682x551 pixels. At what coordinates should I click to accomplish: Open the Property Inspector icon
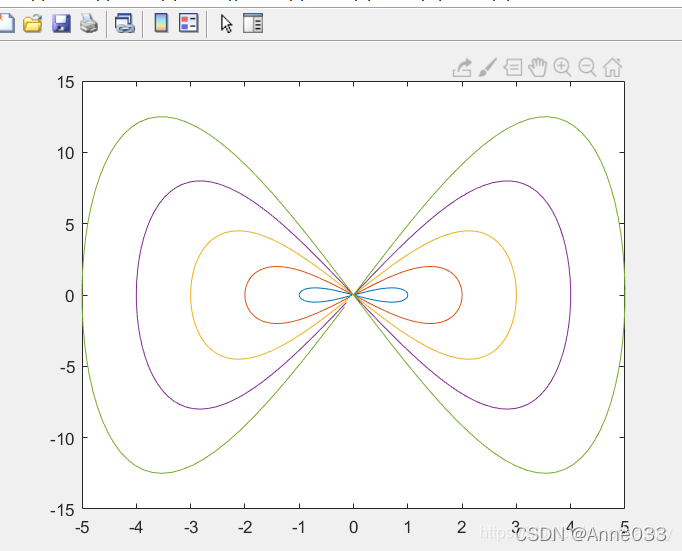253,23
